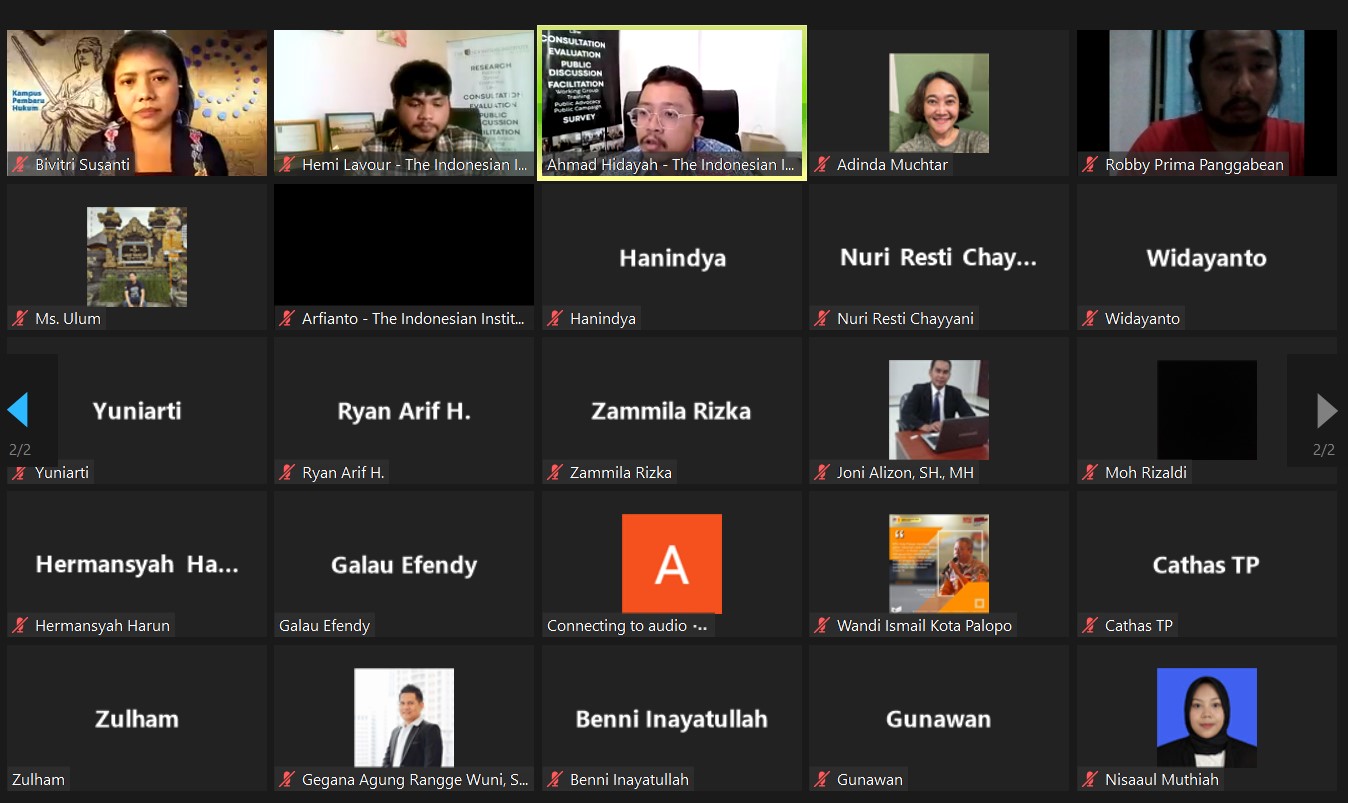Click muted mic icon next to Hemi Lavour

click(287, 165)
